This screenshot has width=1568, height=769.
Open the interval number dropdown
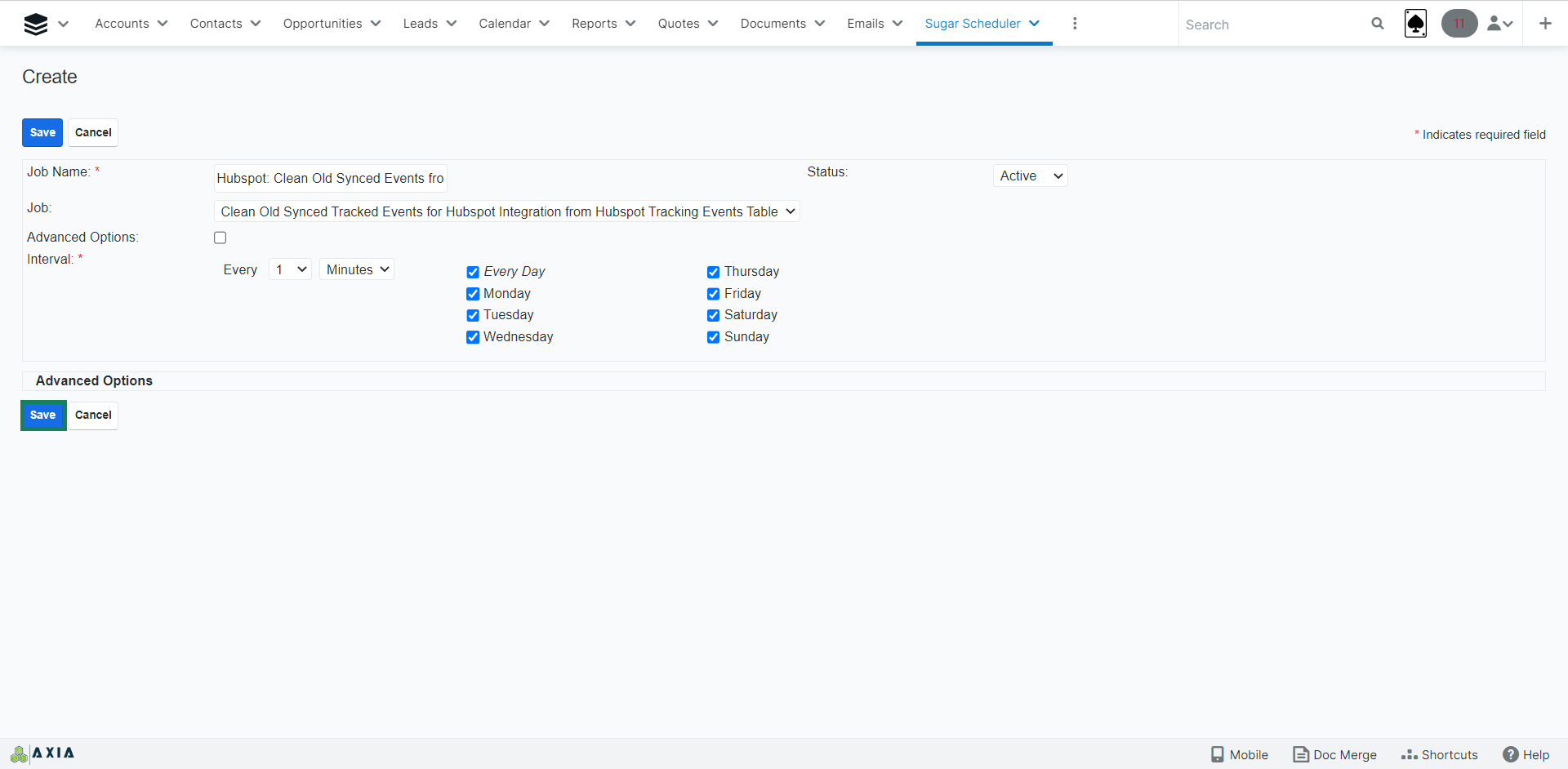pos(290,269)
